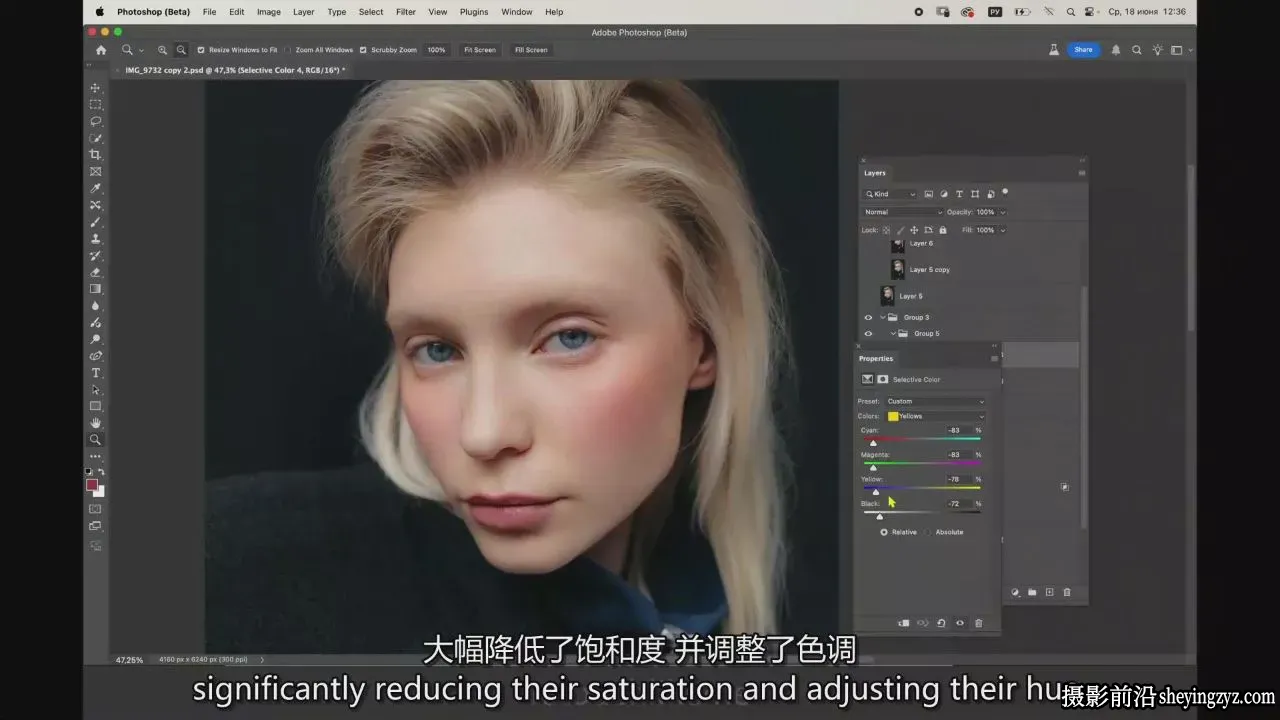Delete the adjustment layer from Properties panel
The height and width of the screenshot is (720, 1280).
coord(978,623)
